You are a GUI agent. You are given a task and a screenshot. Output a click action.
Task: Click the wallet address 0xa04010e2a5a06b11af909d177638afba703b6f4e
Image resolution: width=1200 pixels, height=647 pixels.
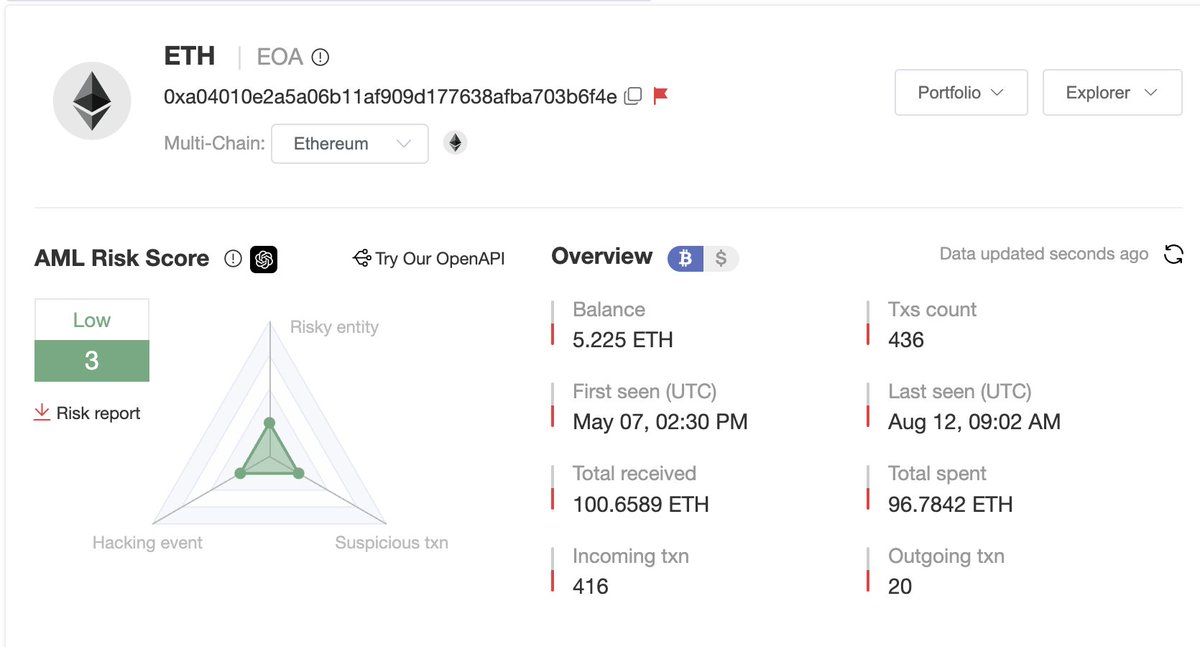point(390,96)
